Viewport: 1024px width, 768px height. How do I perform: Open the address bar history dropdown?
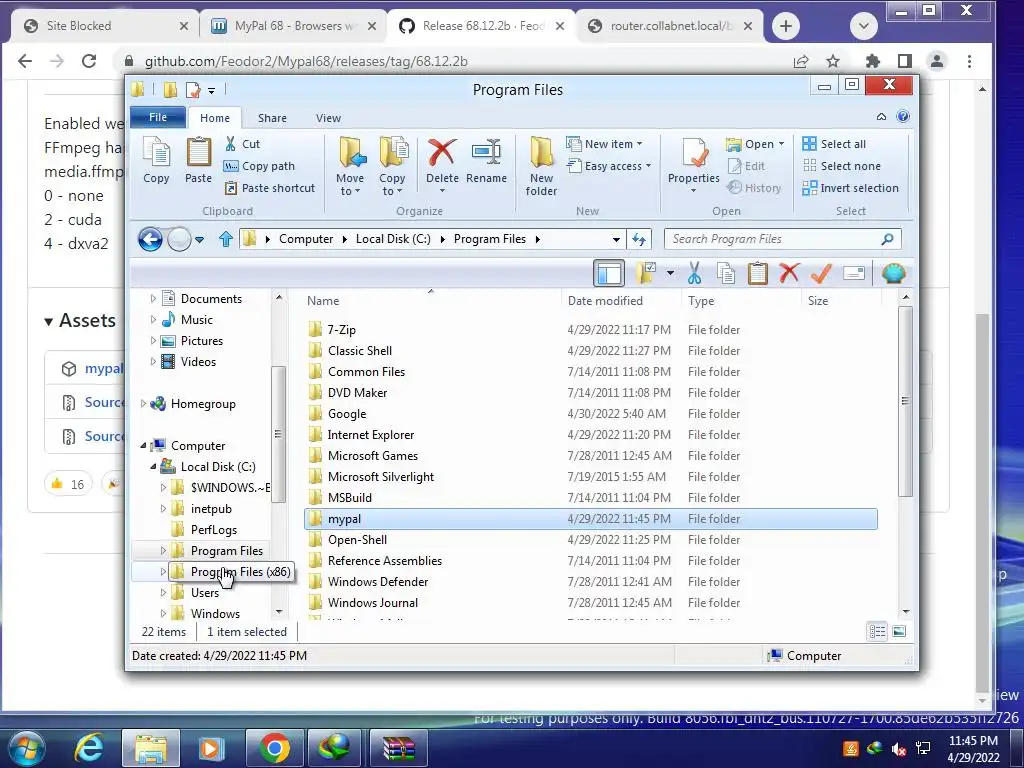(616, 240)
